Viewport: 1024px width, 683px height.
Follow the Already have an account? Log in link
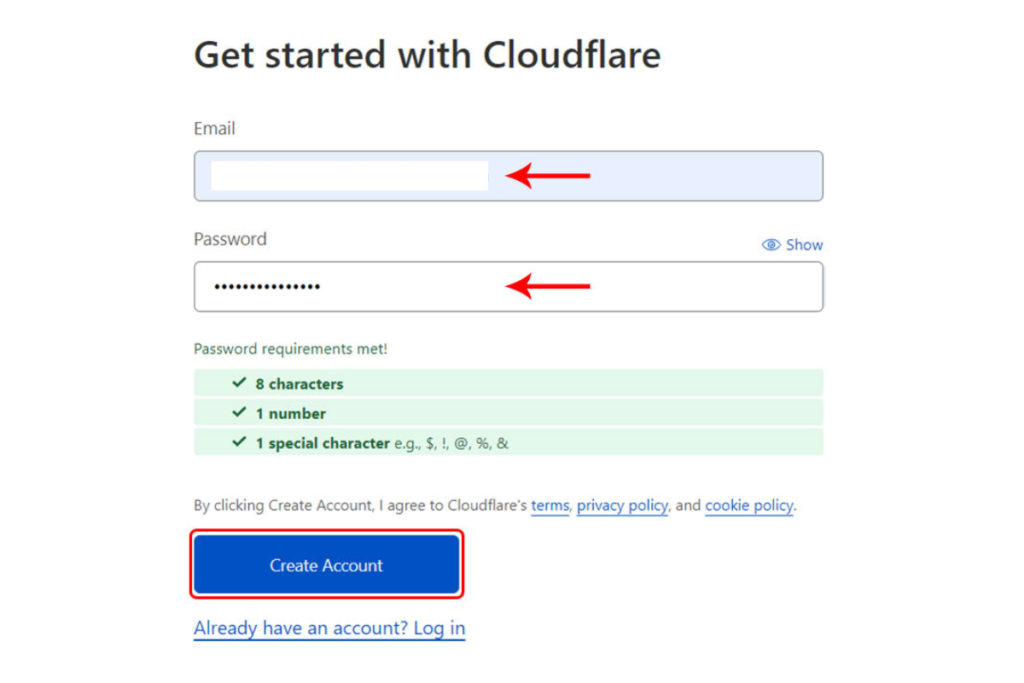329,628
